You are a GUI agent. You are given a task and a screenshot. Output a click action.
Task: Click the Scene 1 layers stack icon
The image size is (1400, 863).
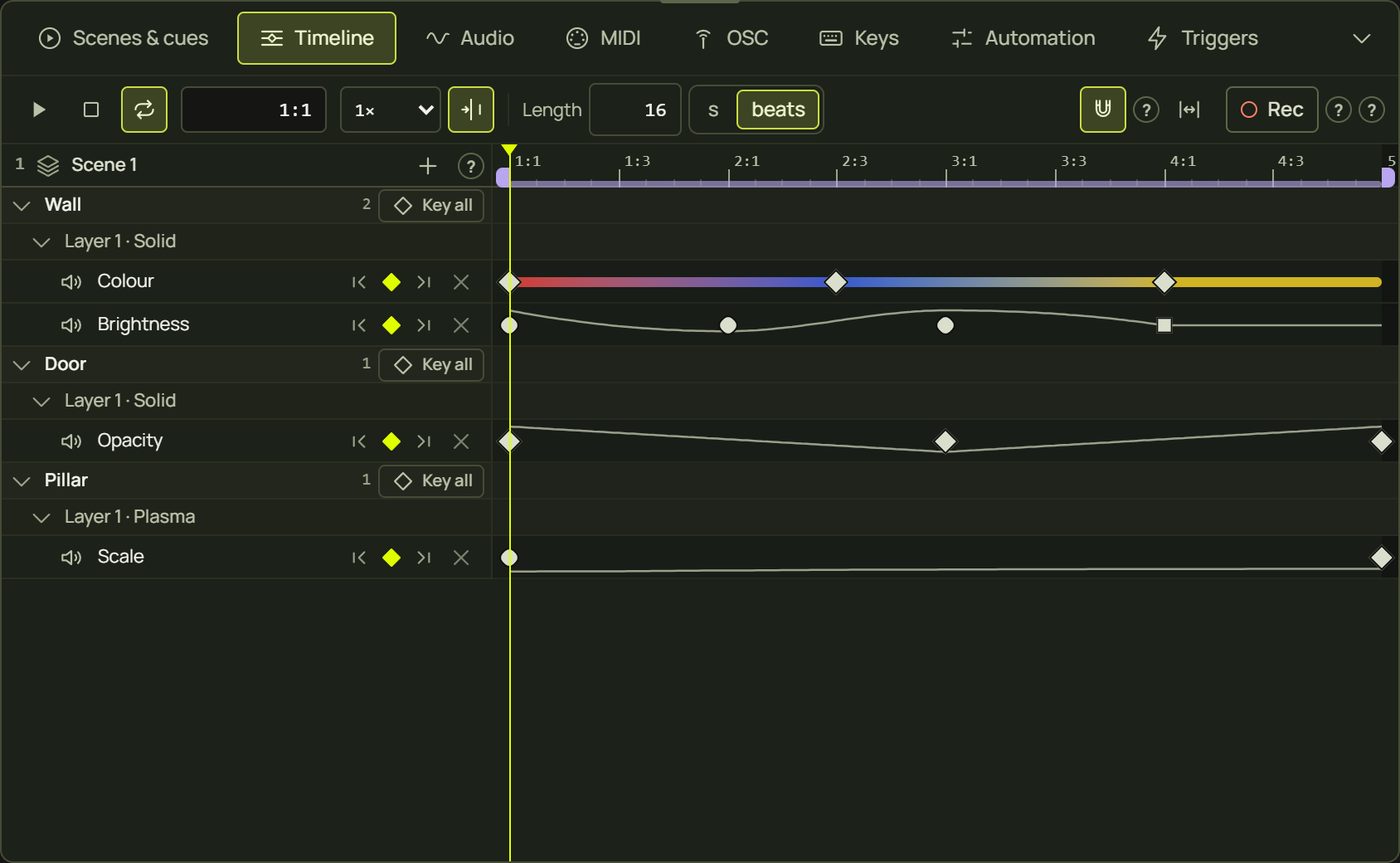48,166
